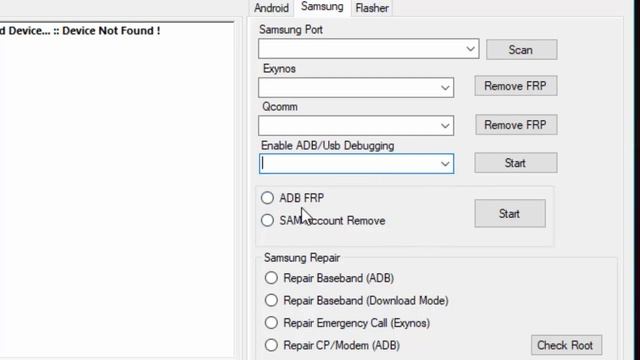Viewport: 640px width, 360px height.
Task: Click Remove FRP for Exynos
Action: (516, 86)
